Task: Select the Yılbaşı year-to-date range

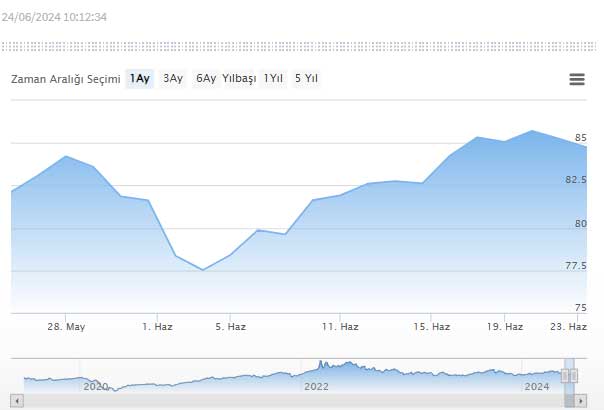Action: (x=239, y=79)
